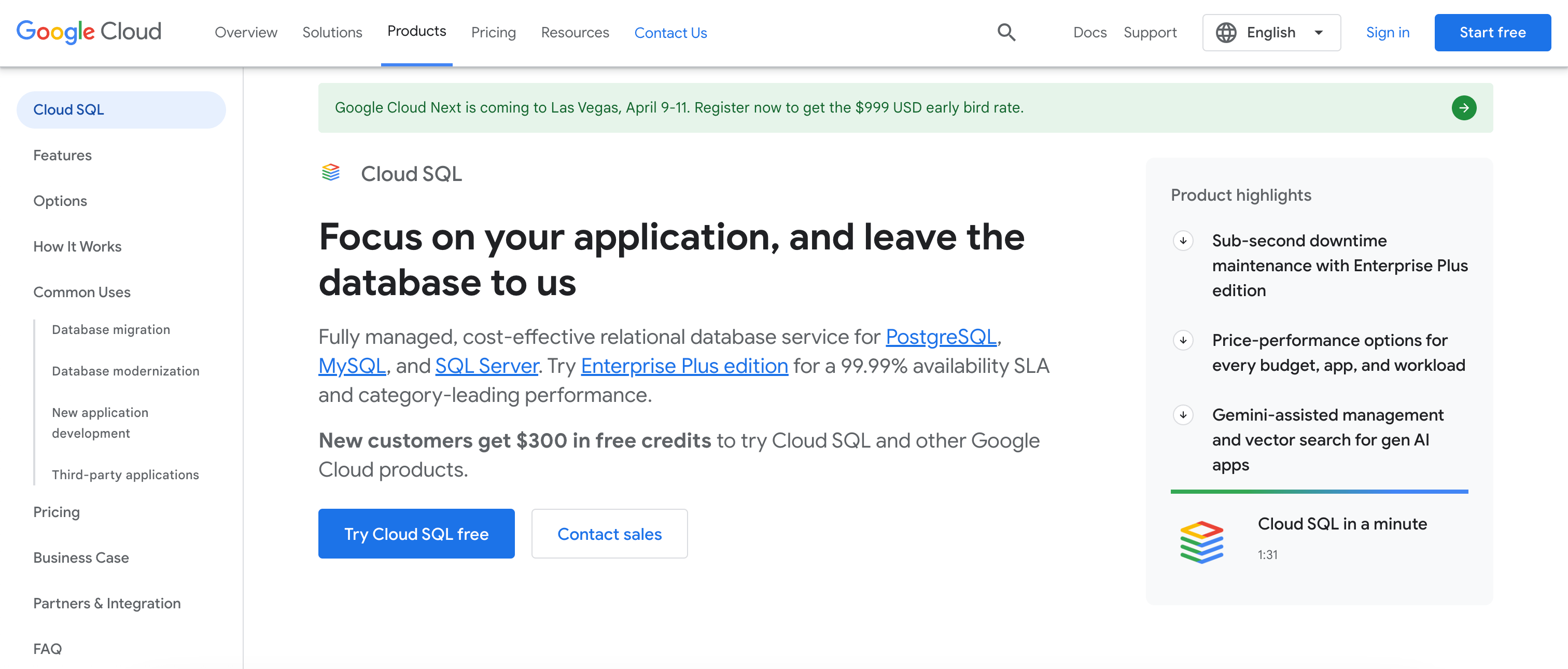Jump to Partners & Integration section
This screenshot has height=669, width=1568.
tap(106, 603)
